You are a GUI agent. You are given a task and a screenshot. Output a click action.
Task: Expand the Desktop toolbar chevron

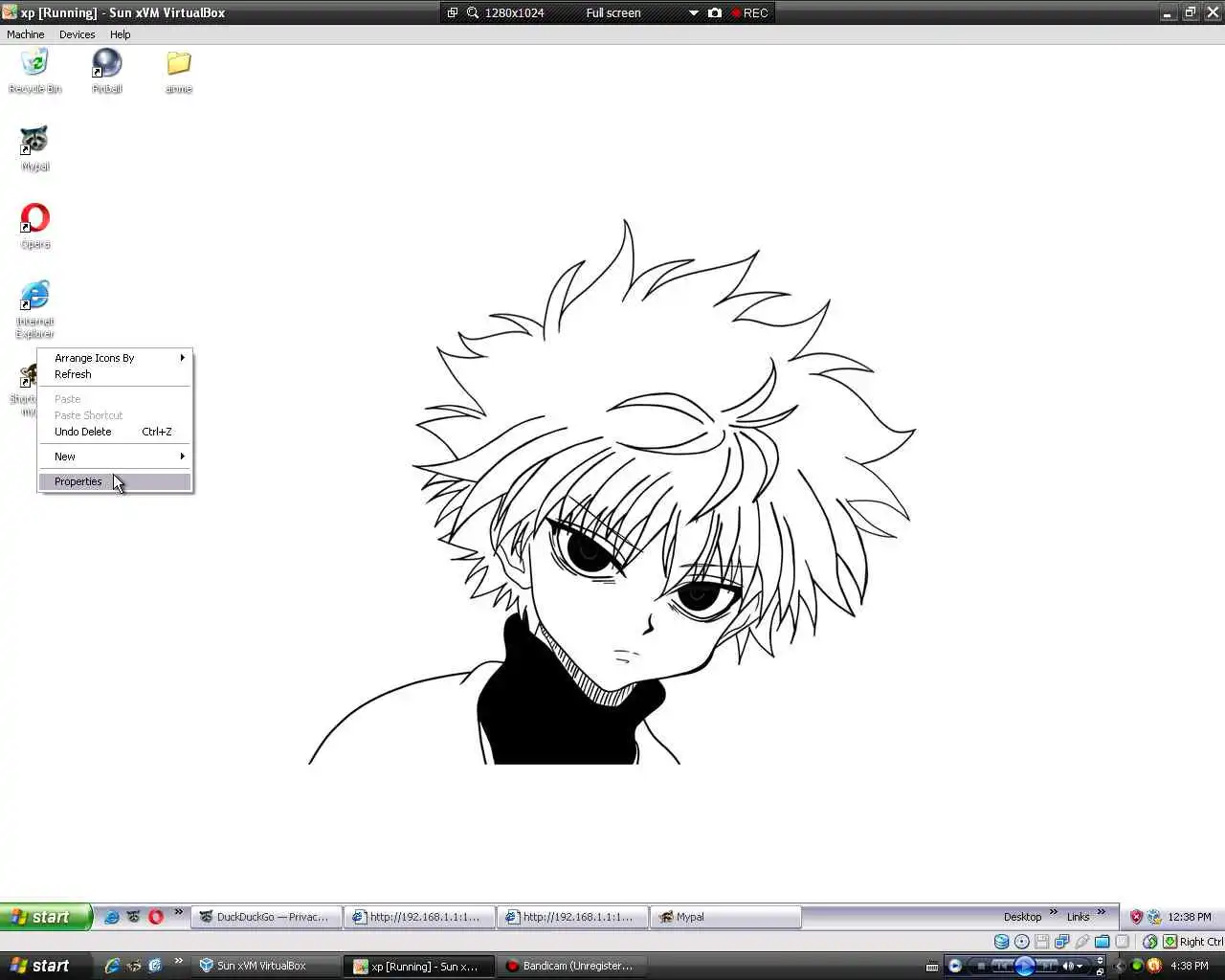[x=1054, y=912]
